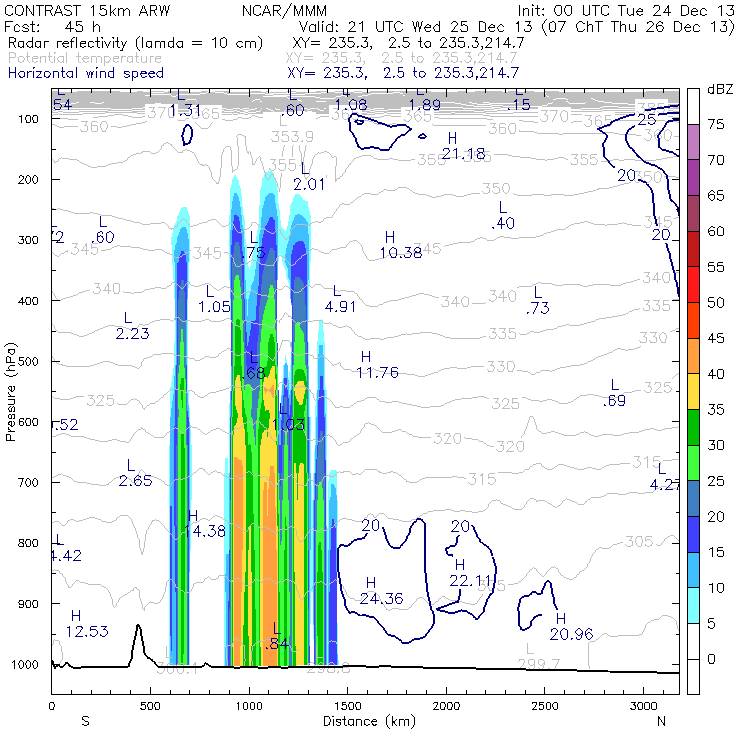This screenshot has height=740, width=740.
Task: Click the wind maximum label 'H 11.76'
Action: click(x=377, y=365)
